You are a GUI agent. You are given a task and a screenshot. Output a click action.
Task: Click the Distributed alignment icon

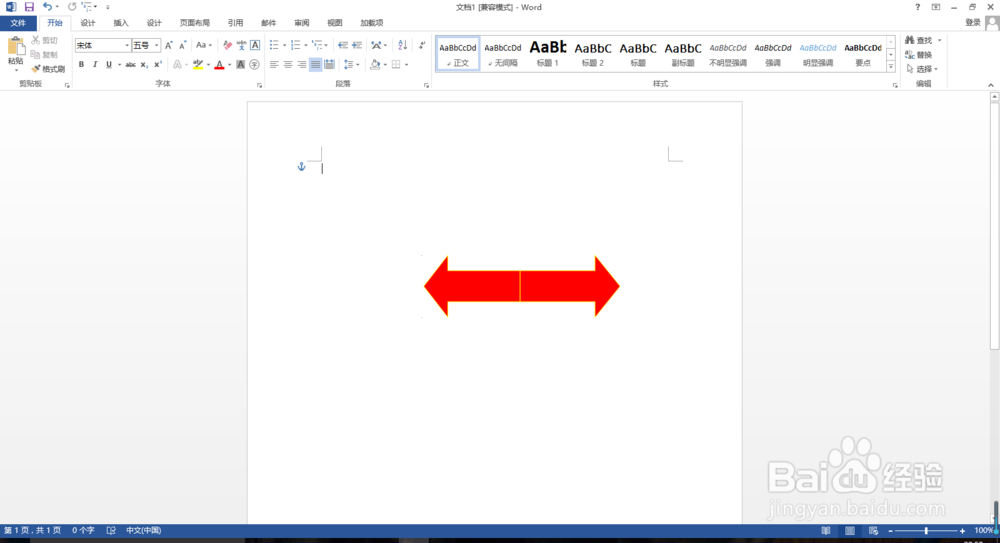[x=330, y=64]
